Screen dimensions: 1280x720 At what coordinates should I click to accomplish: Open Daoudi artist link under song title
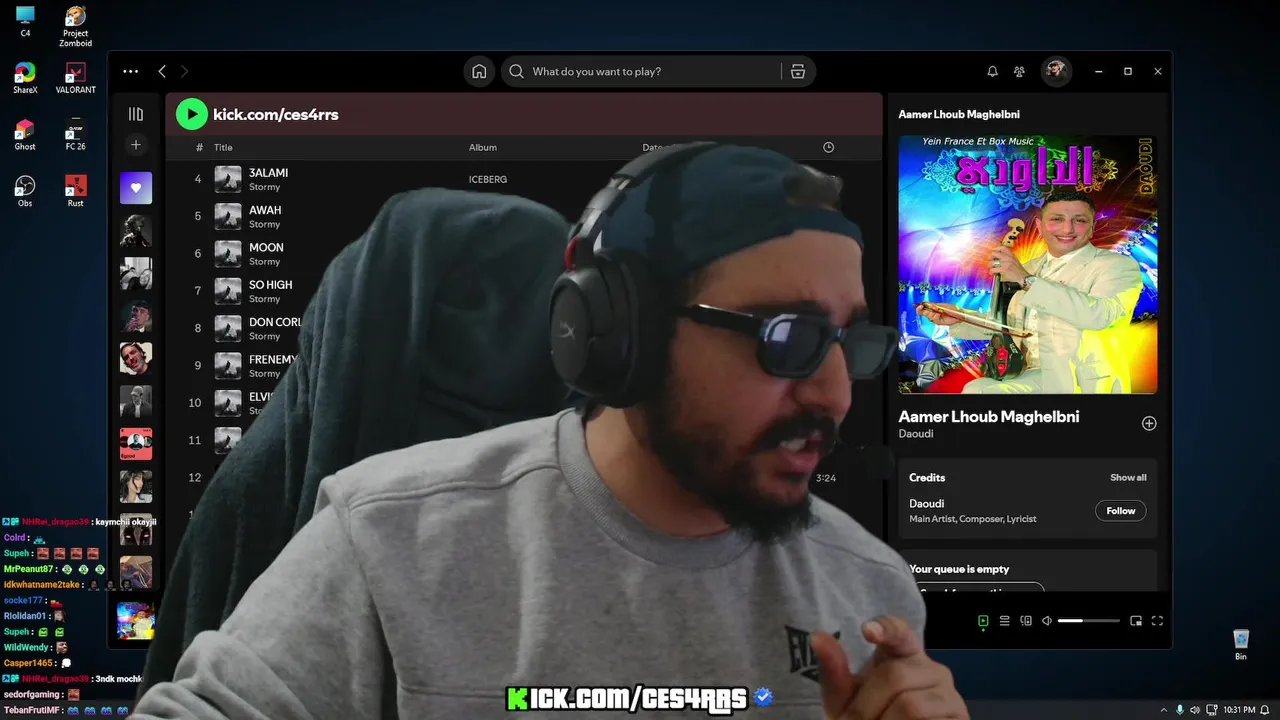916,434
